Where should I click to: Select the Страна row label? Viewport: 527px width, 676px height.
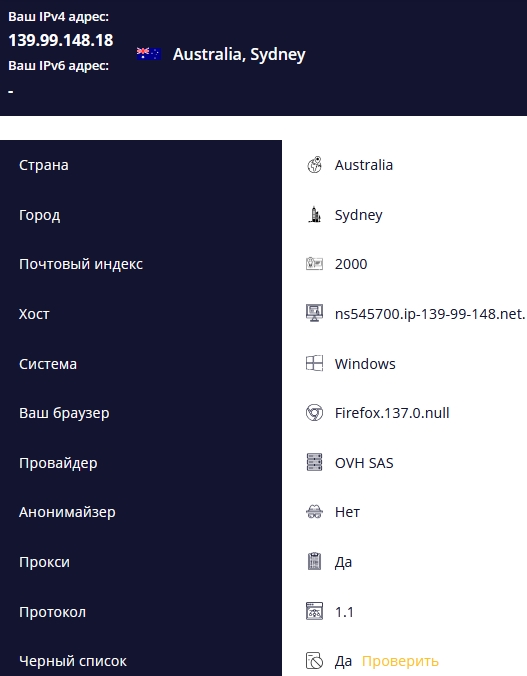[x=44, y=165]
